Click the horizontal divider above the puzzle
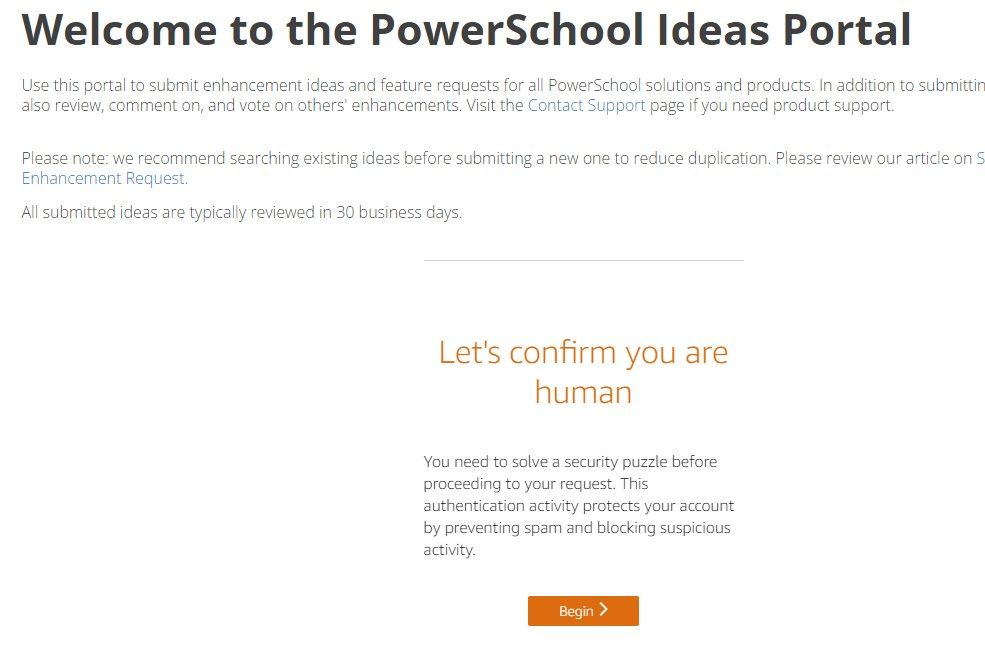The width and height of the screenshot is (985, 652). [x=583, y=261]
